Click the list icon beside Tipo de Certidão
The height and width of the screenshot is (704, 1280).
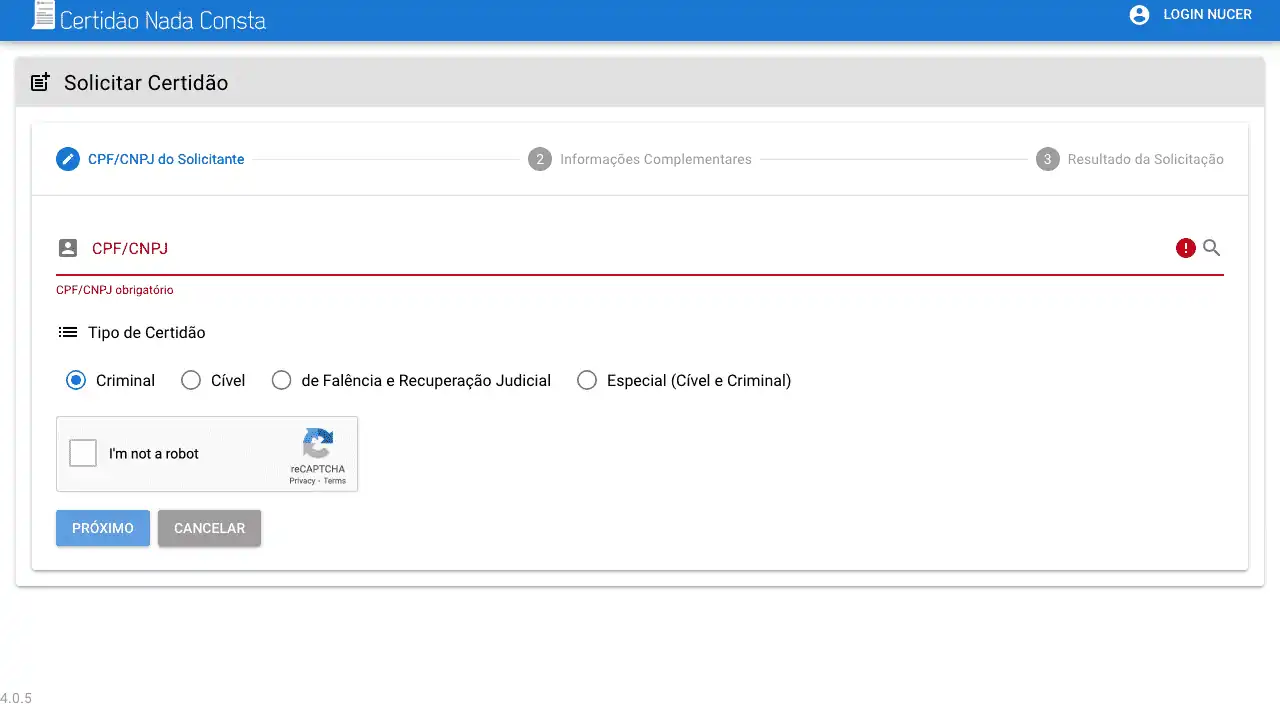coord(67,332)
